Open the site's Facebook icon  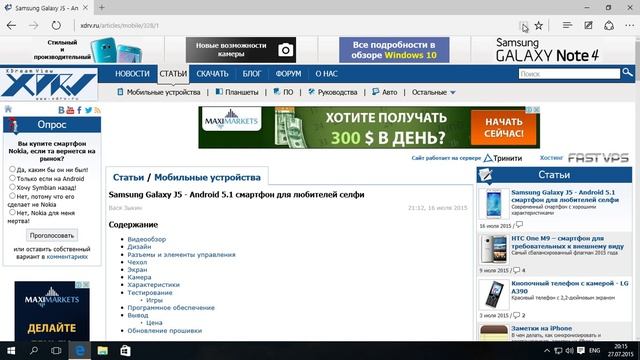[79, 110]
